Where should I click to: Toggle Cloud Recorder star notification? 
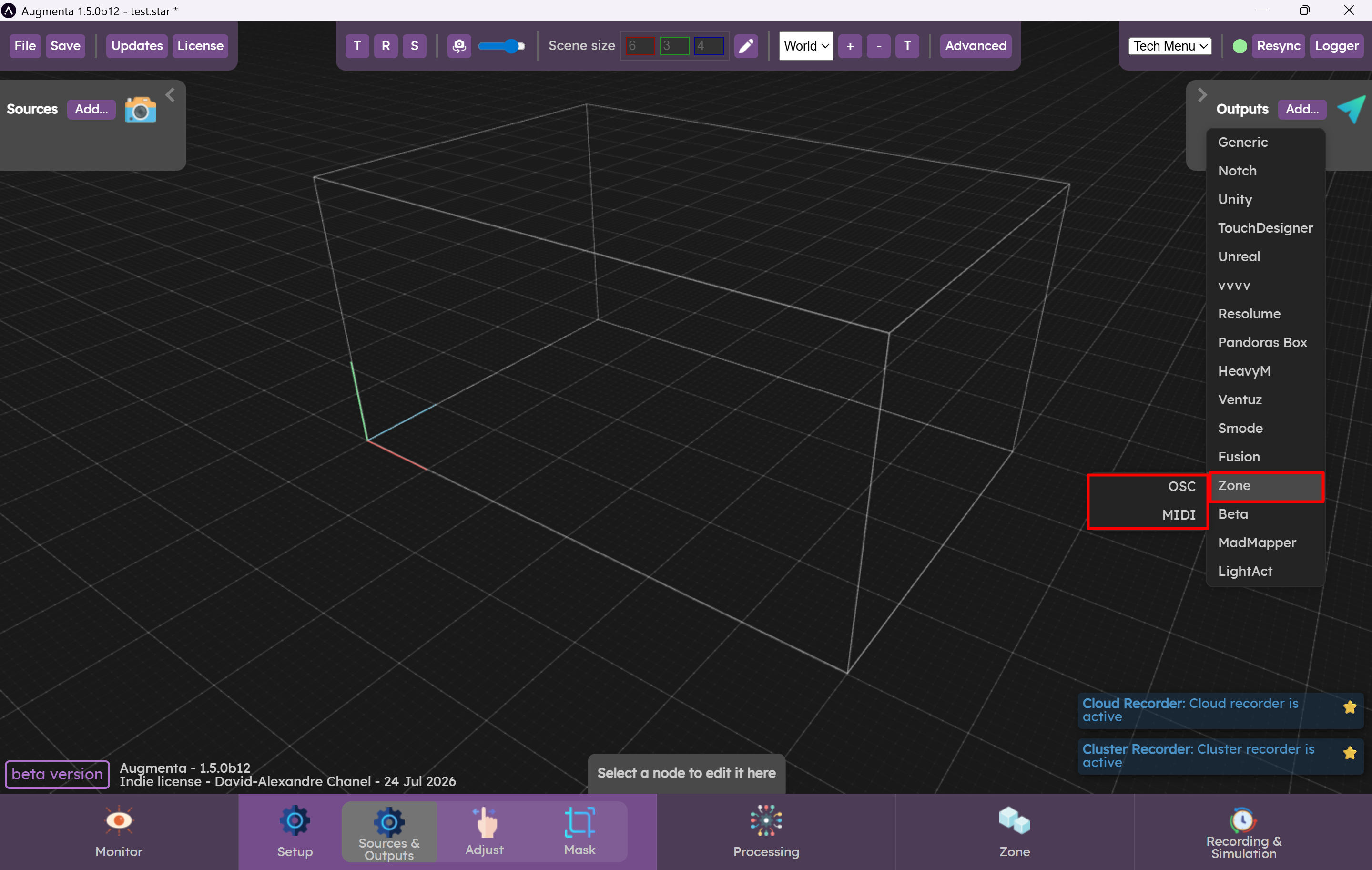click(1349, 707)
